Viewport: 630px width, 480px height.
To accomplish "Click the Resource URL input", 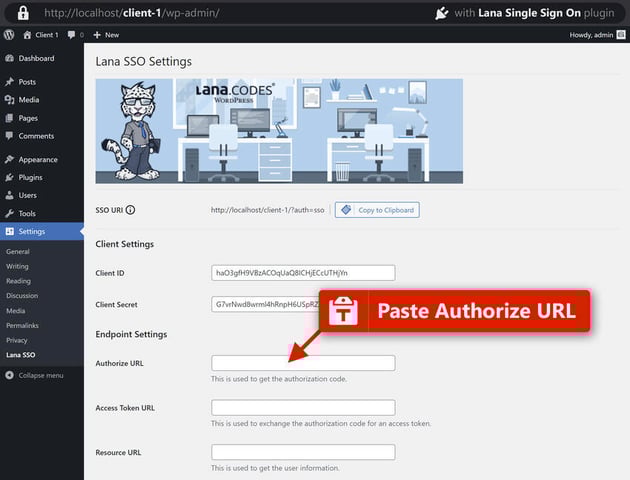I will pos(303,452).
